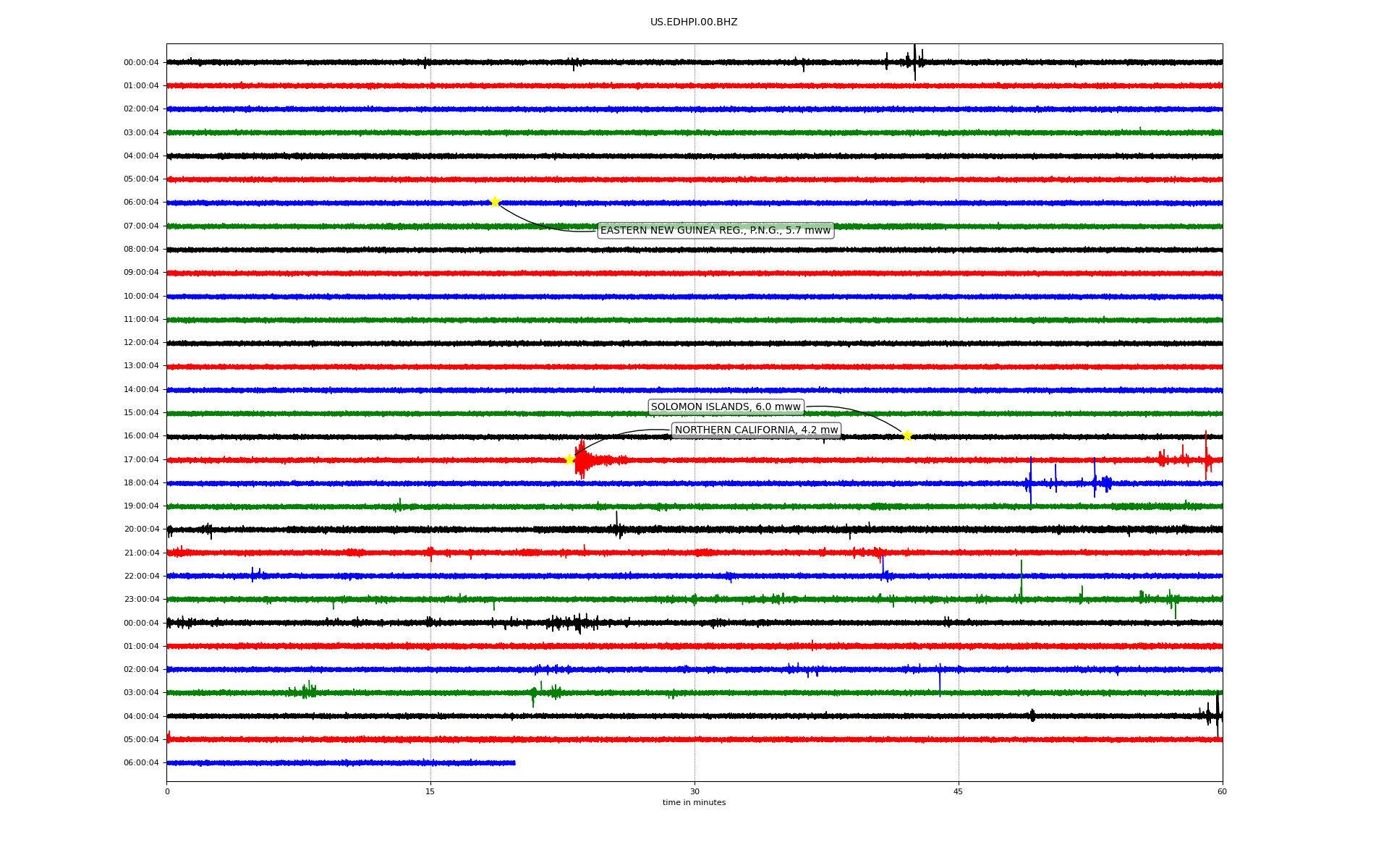
Task: Click the 30 tick on time axis
Action: coord(694,791)
